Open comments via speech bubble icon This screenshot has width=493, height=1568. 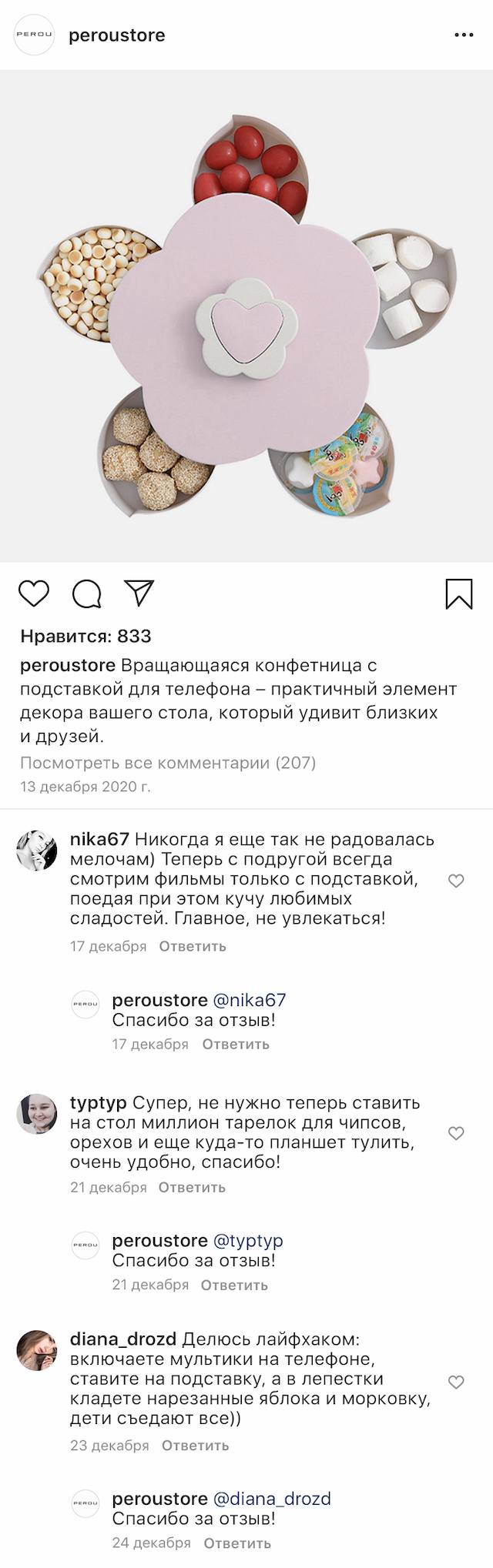tap(87, 593)
